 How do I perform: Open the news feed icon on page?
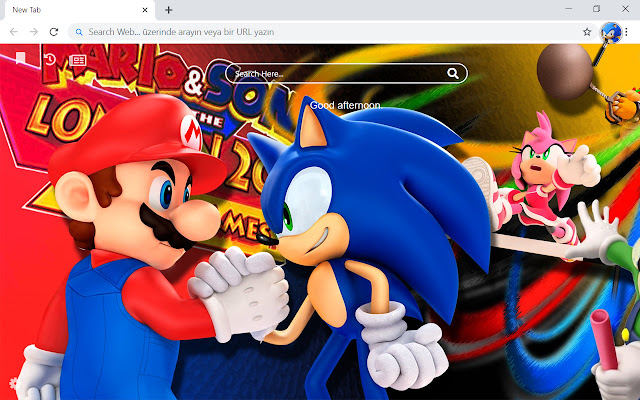point(78,61)
